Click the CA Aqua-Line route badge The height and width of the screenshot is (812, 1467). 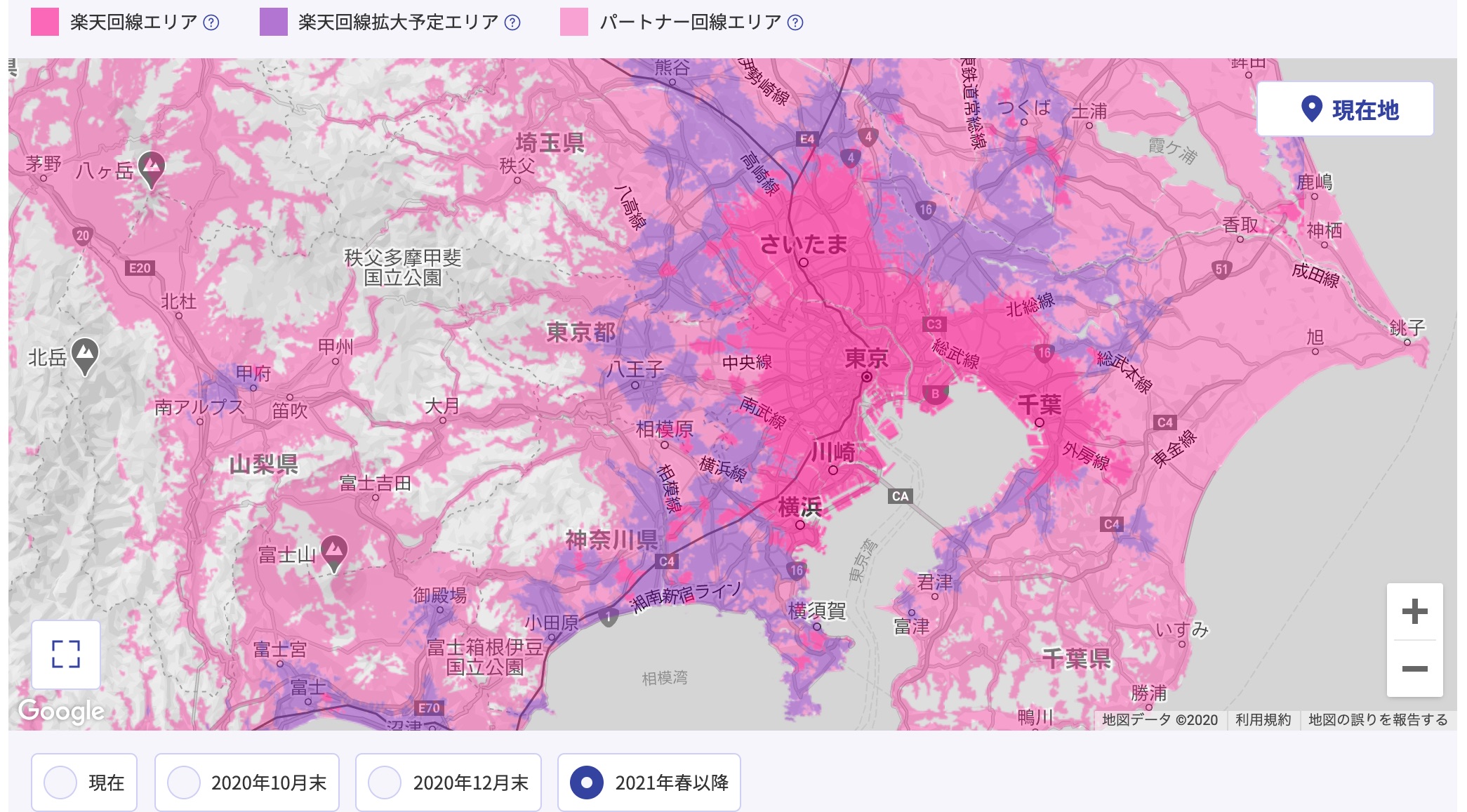900,496
